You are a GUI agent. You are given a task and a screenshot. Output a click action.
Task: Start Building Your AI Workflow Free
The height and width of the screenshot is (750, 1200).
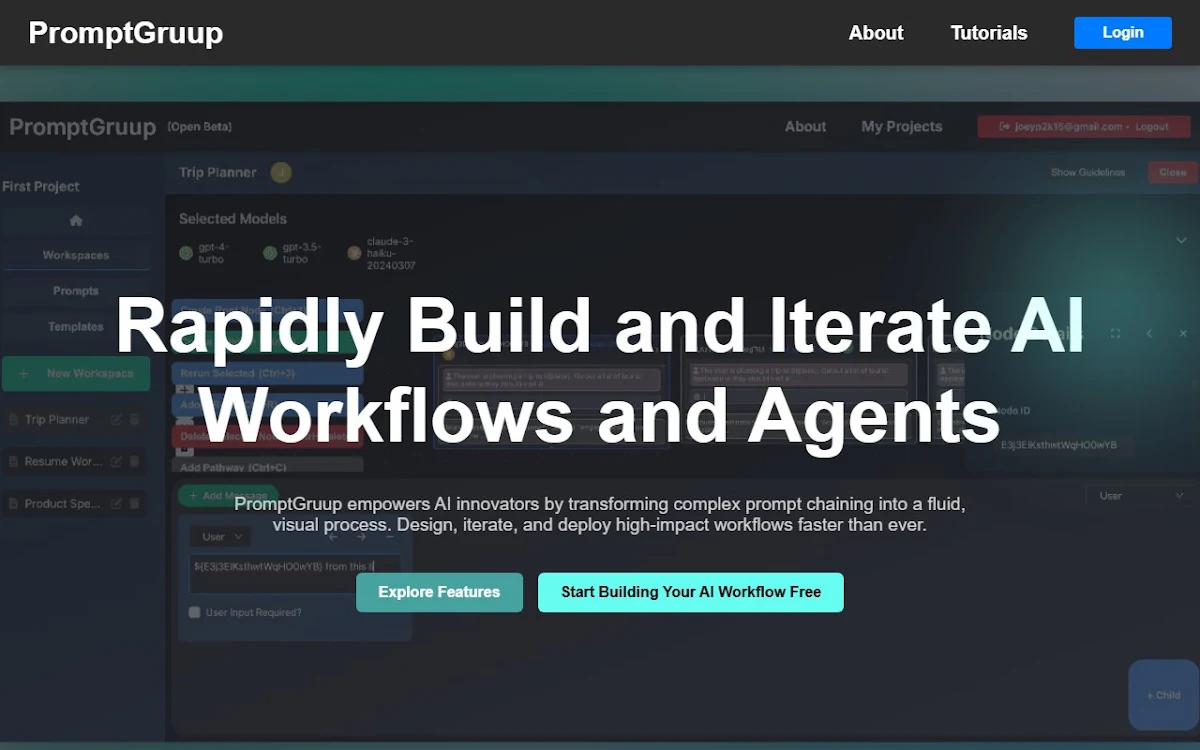pos(691,592)
